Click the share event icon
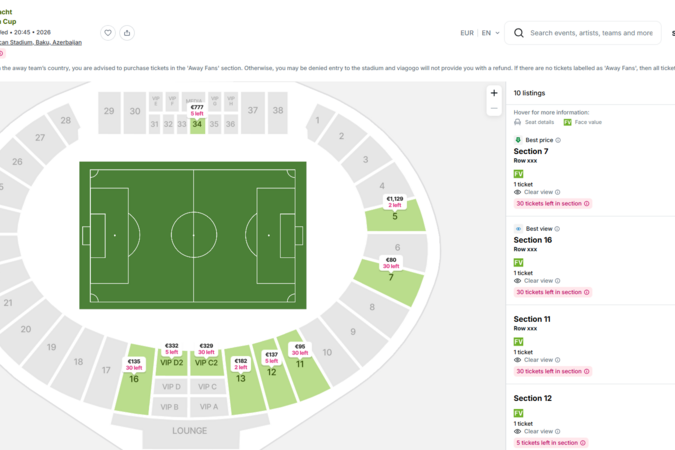This screenshot has height=450, width=675. click(x=127, y=33)
